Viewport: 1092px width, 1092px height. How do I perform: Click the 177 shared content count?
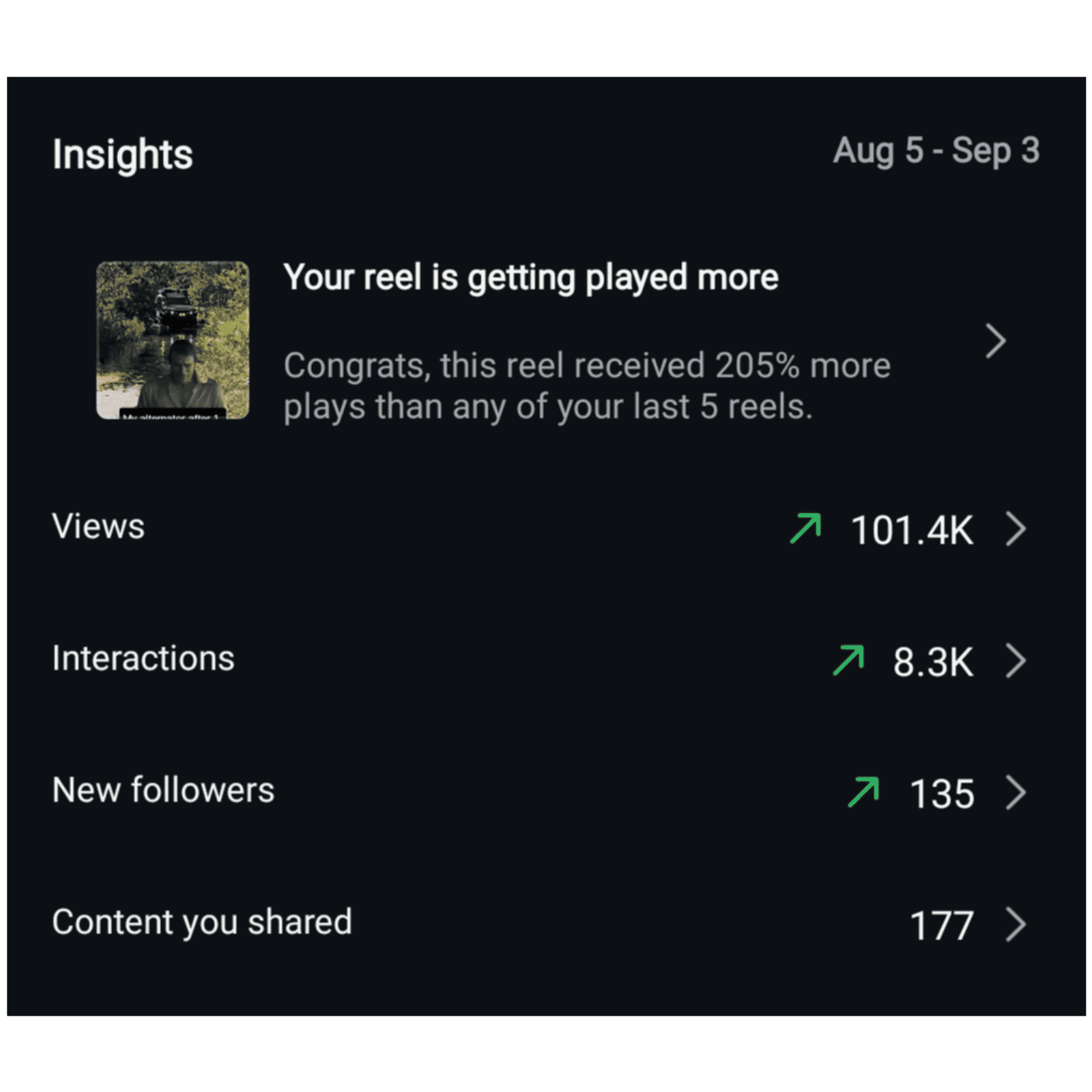(942, 926)
